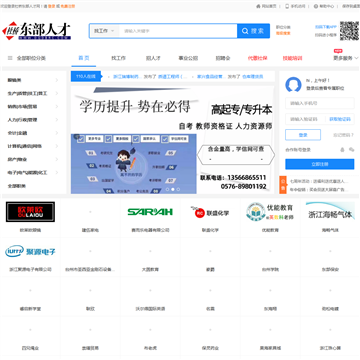Click the red new badge above 更多服务
The height and width of the screenshot is (360, 360).
[338, 51]
